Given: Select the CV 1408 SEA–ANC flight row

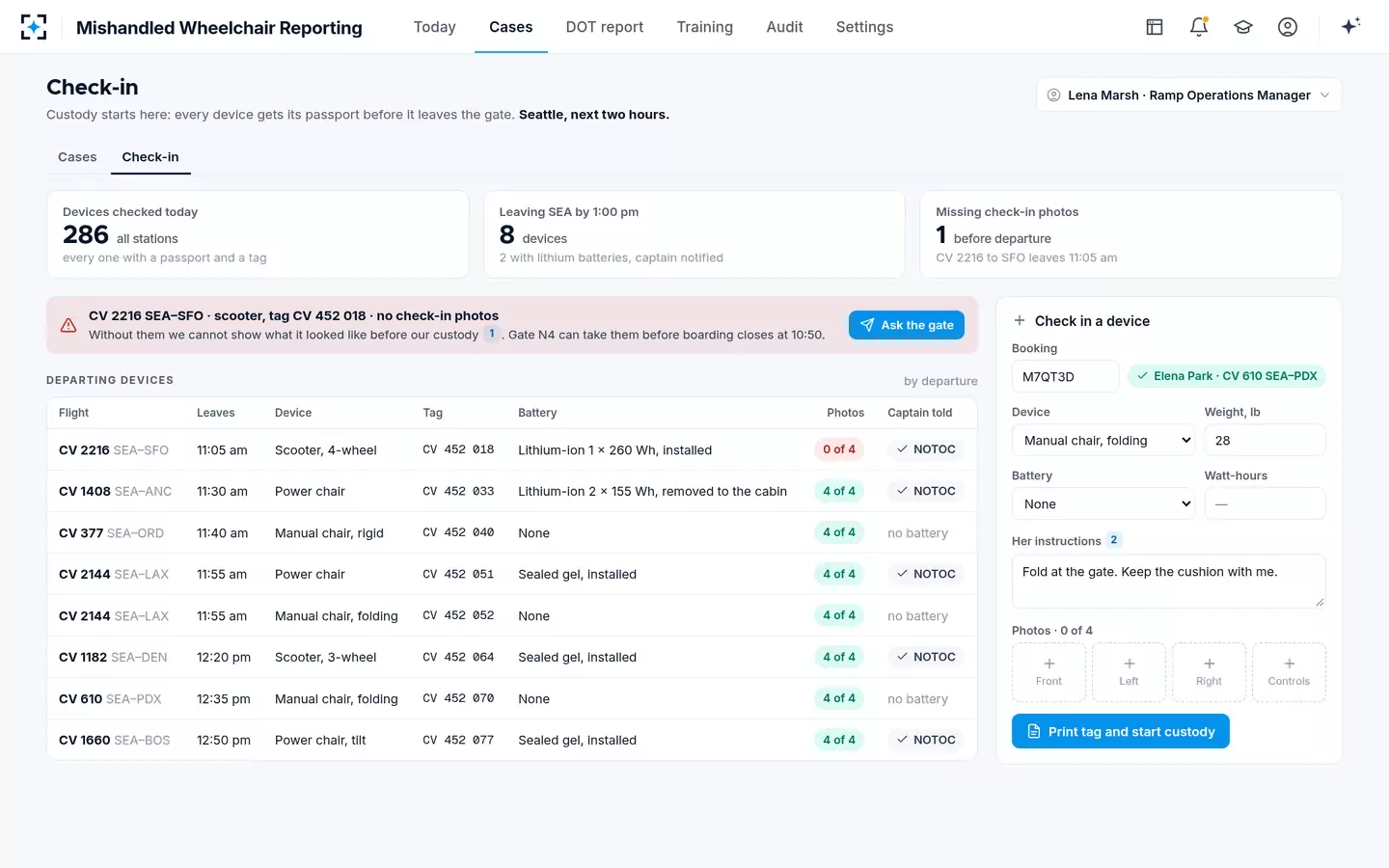Looking at the screenshot, I should pos(512,491).
